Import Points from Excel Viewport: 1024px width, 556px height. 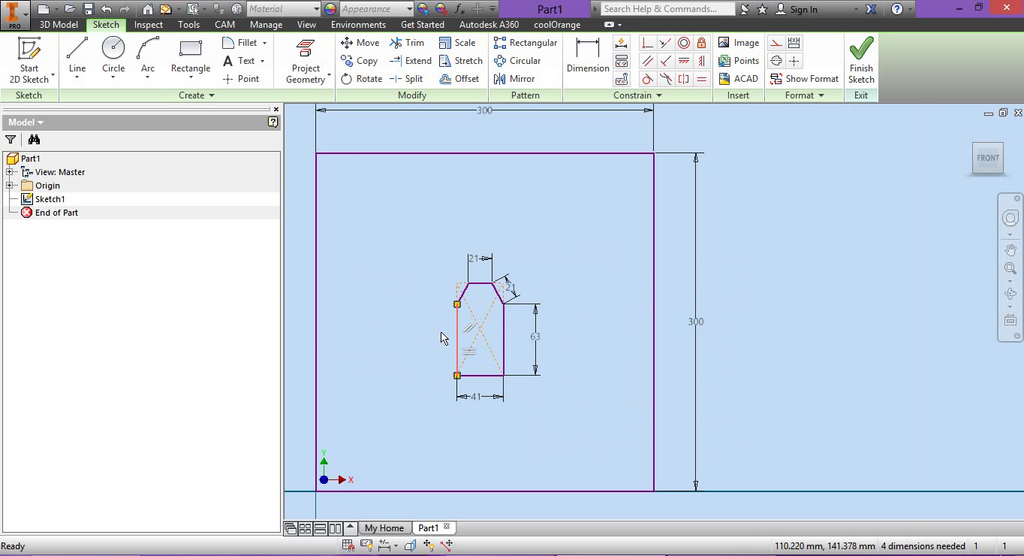pos(738,61)
